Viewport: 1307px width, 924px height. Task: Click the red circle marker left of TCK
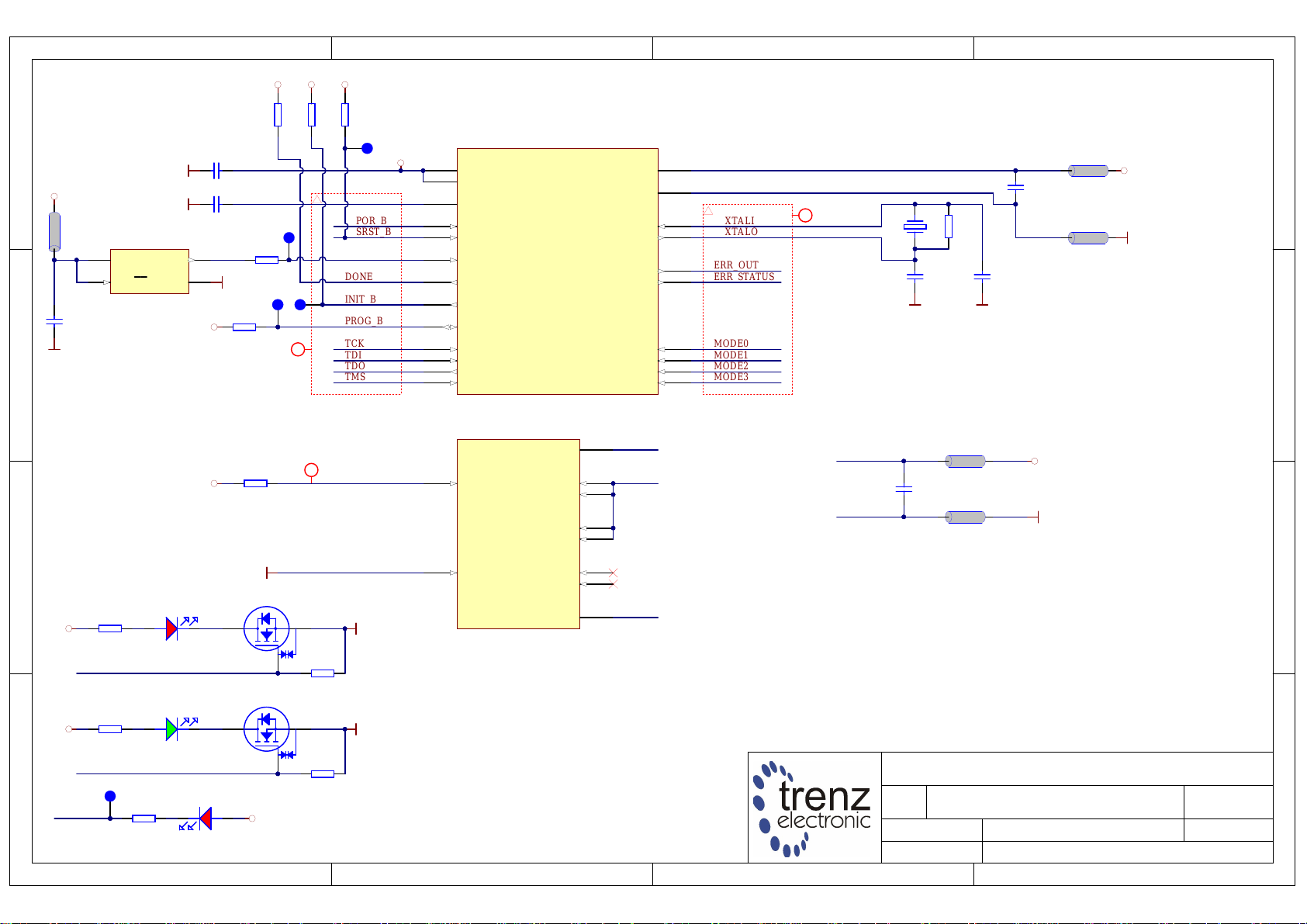[x=298, y=349]
